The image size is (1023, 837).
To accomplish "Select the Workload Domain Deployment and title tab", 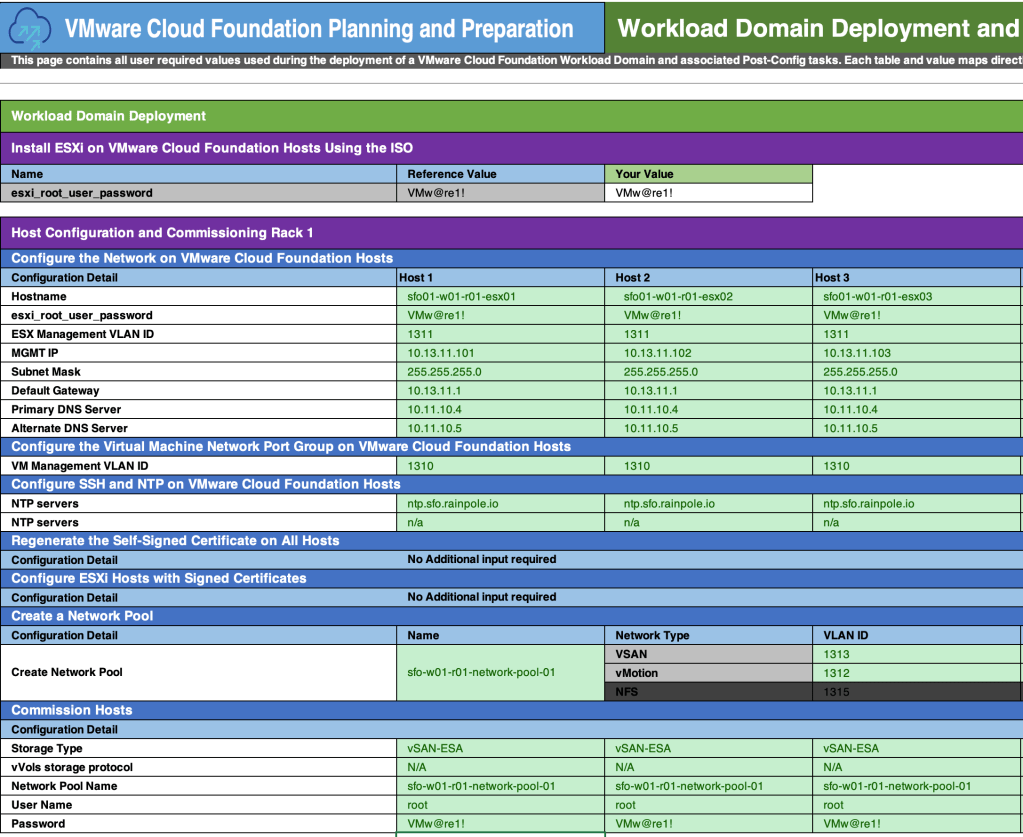I will 816,28.
